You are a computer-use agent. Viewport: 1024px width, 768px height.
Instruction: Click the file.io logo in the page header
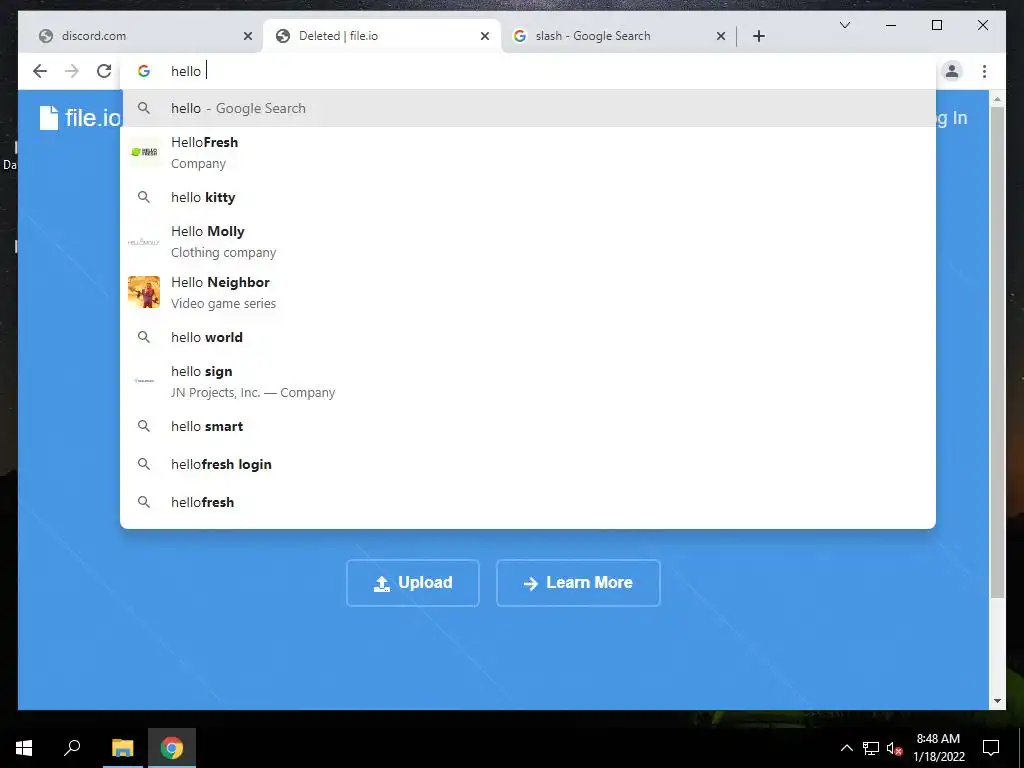80,118
